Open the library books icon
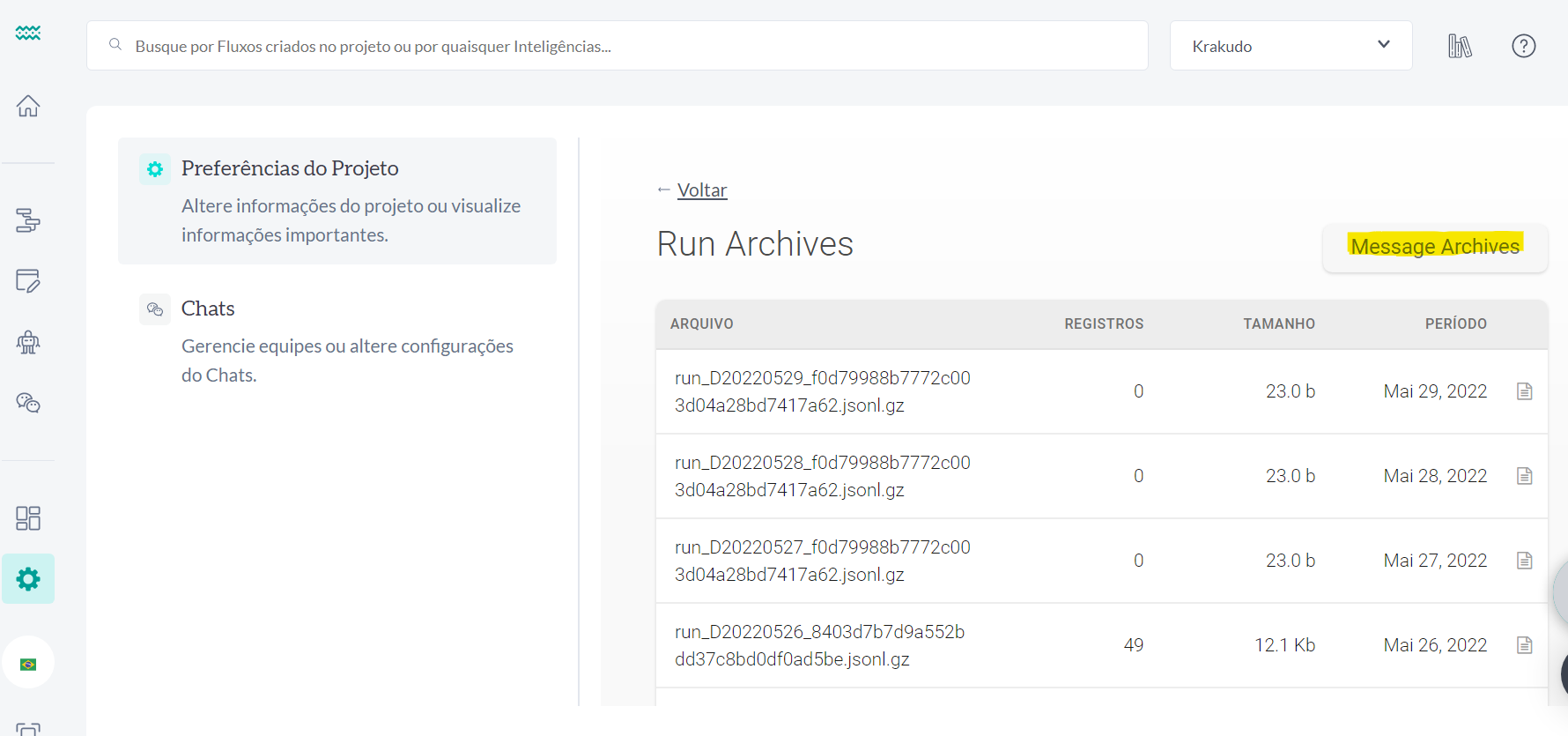 point(1460,46)
